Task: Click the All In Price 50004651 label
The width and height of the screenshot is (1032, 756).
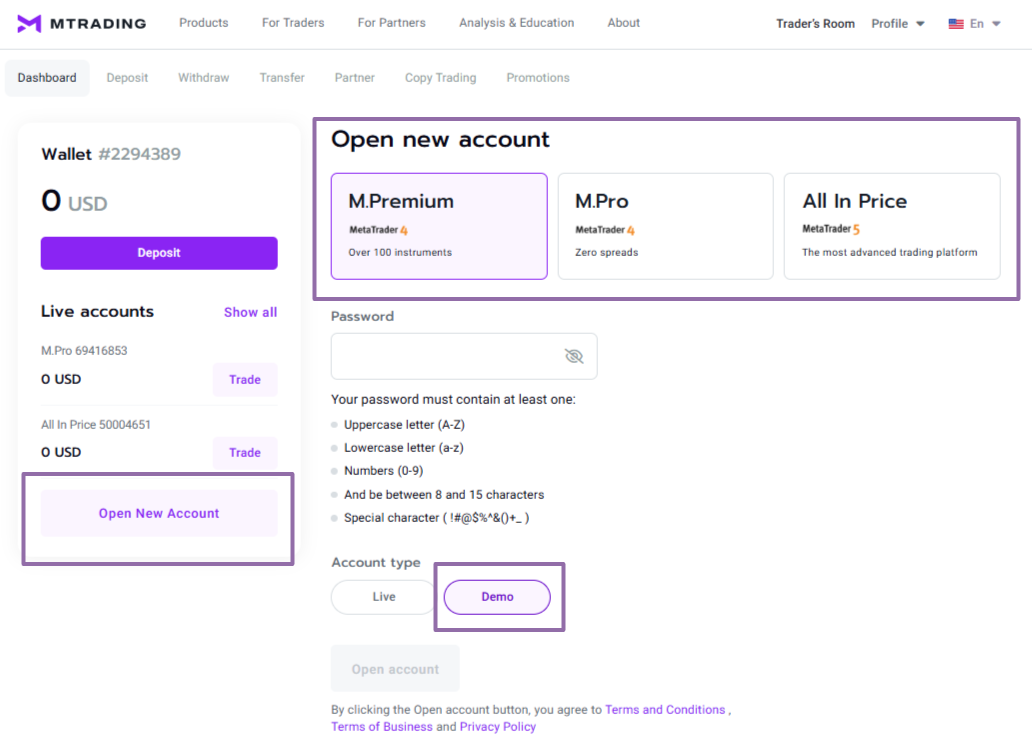Action: tap(96, 424)
